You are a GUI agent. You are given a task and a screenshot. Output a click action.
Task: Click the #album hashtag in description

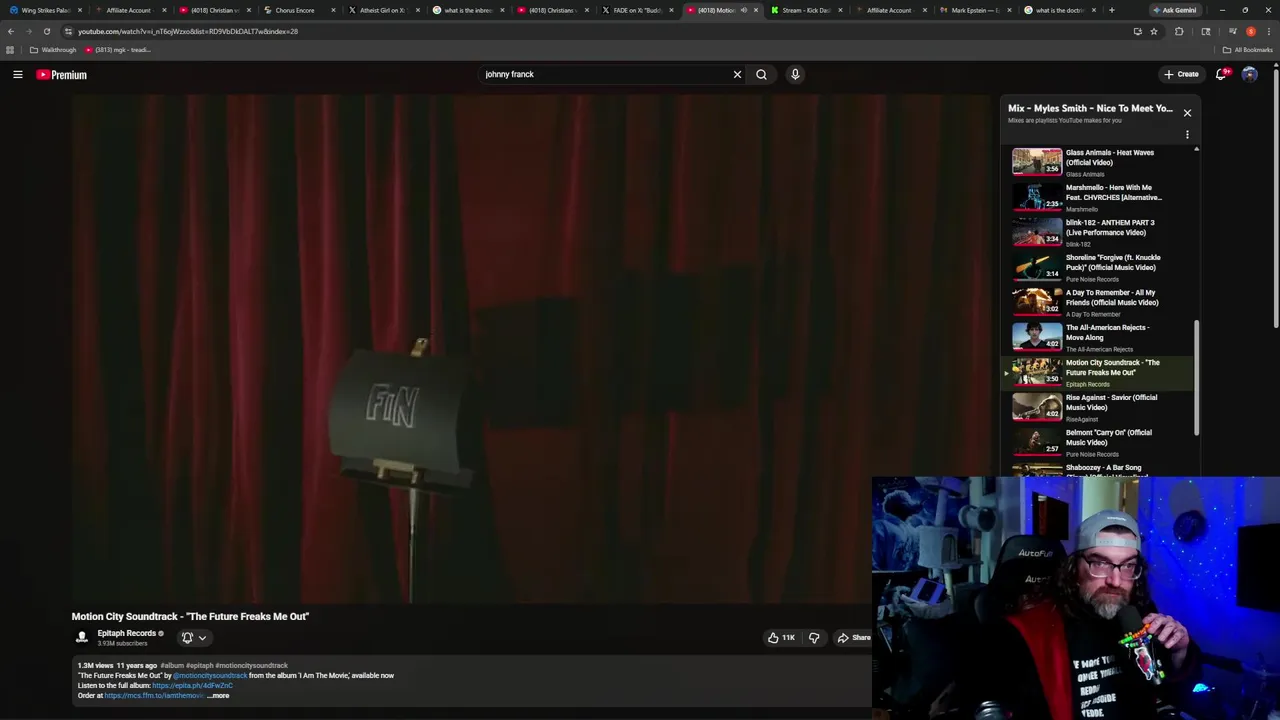tap(172, 665)
